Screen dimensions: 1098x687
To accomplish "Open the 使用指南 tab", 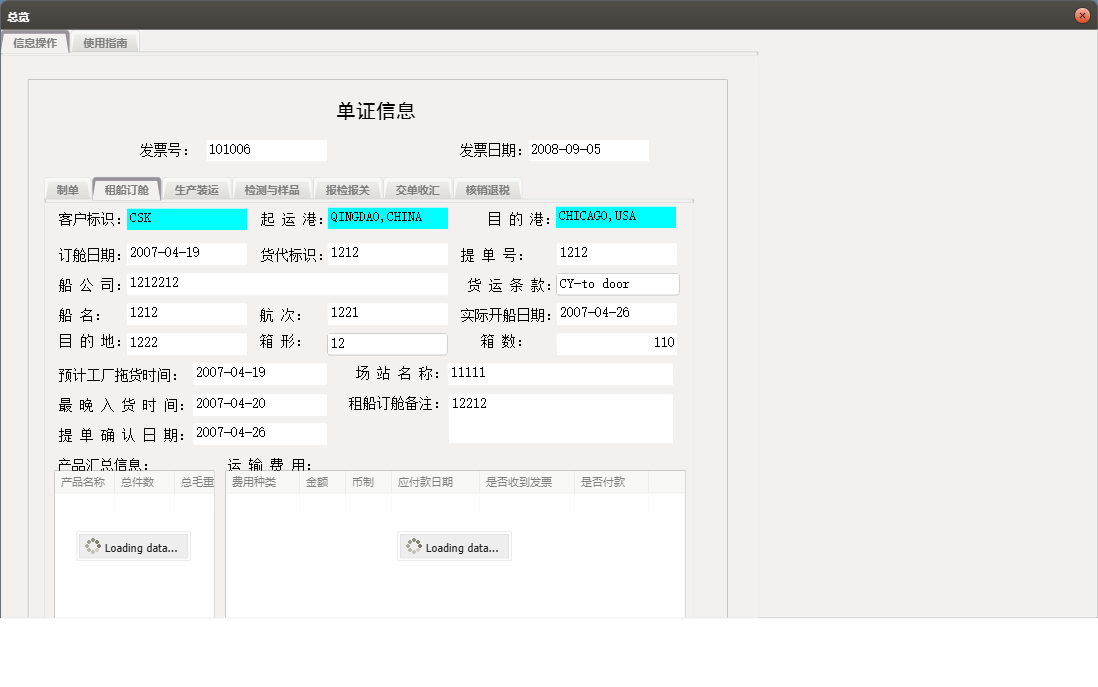I will click(104, 42).
